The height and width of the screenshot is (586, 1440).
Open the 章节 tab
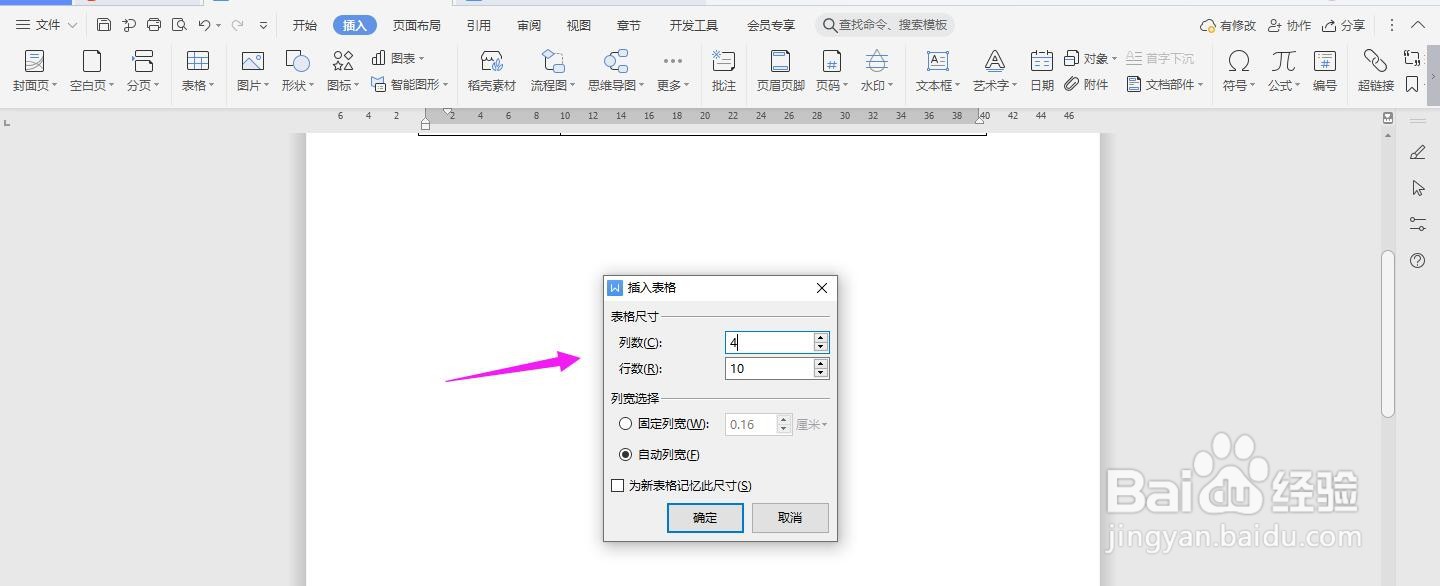(x=629, y=26)
